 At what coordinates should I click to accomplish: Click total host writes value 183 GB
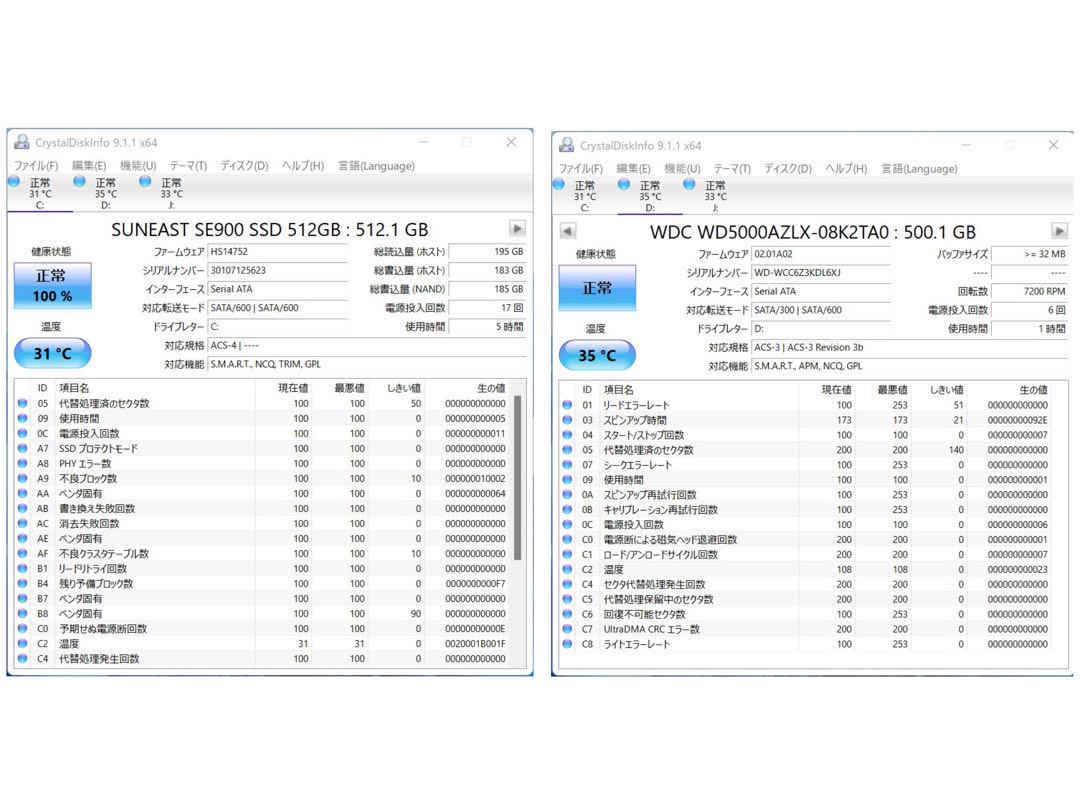point(487,271)
